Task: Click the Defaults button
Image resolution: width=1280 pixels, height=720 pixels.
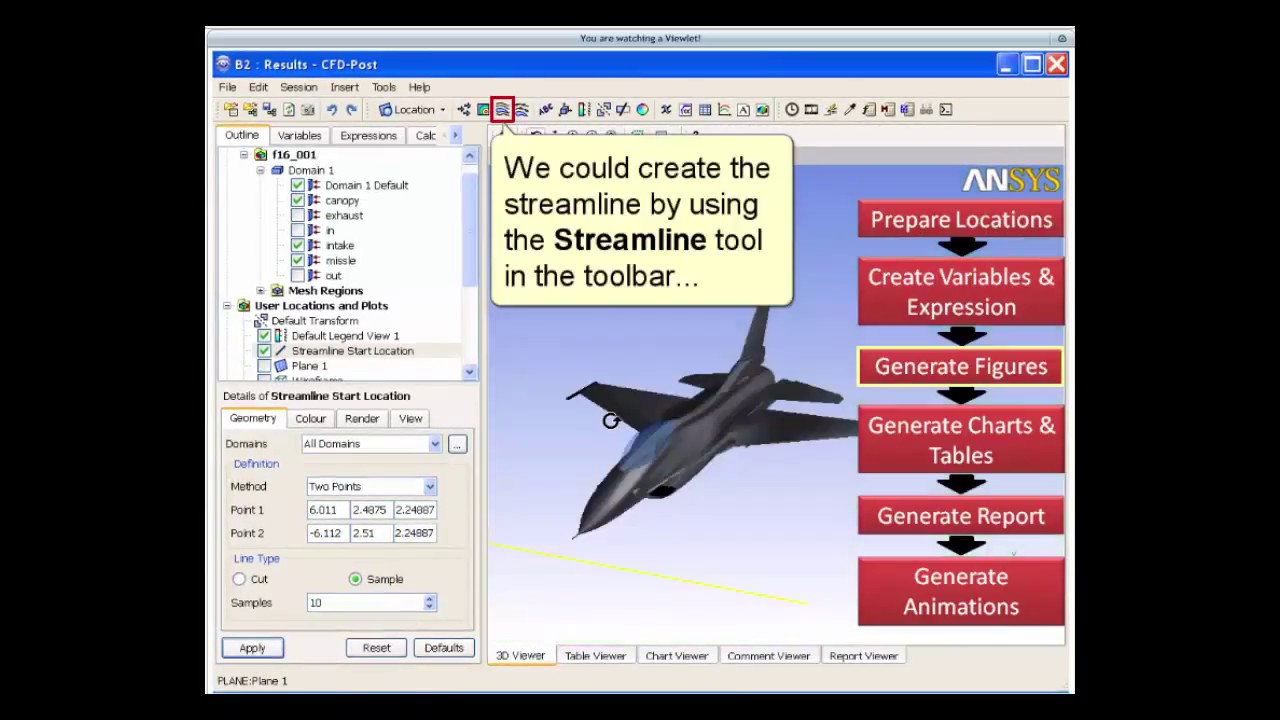Action: (443, 648)
